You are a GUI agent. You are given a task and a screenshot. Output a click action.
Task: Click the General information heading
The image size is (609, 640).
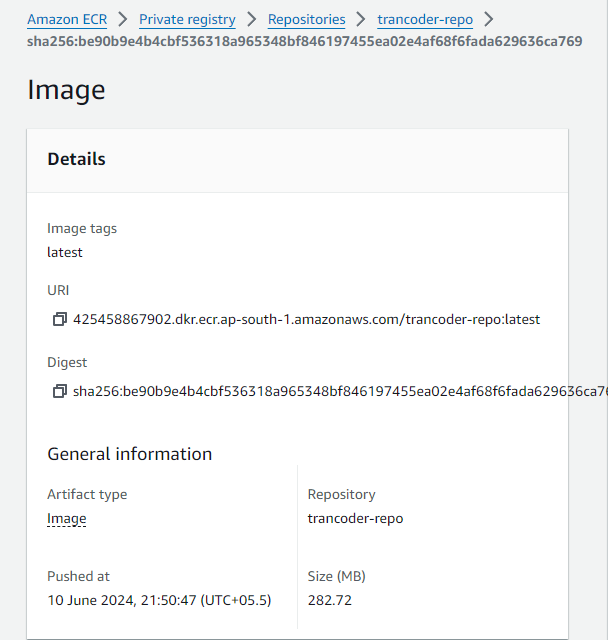tap(130, 454)
